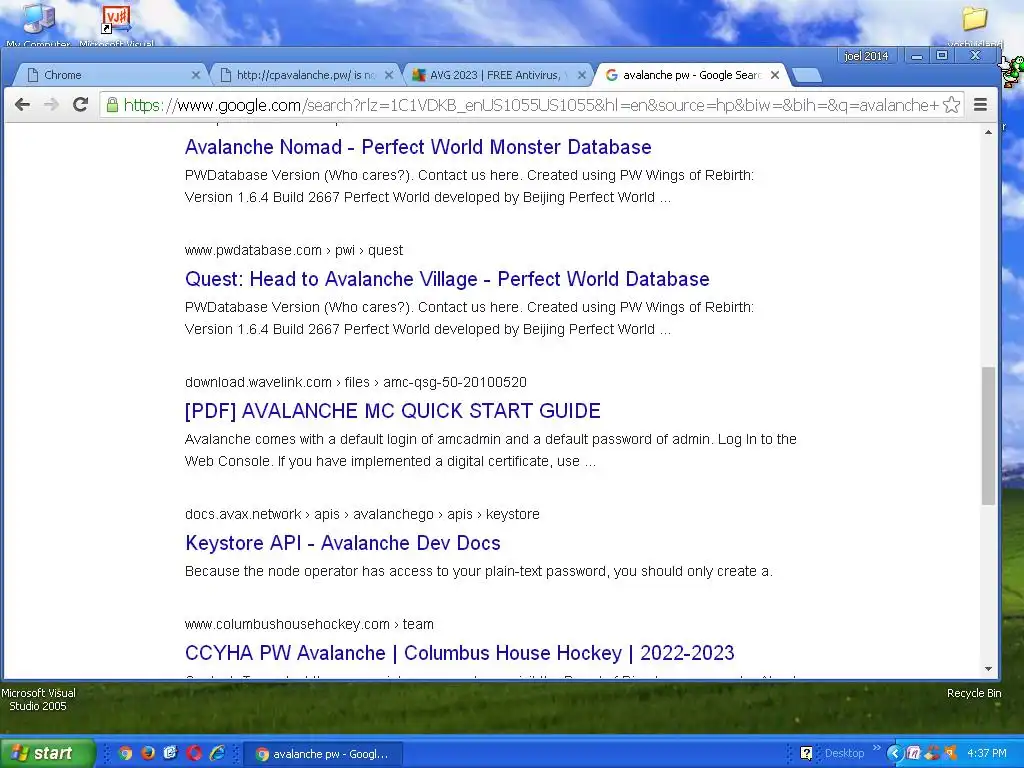The width and height of the screenshot is (1024, 768).
Task: Close the AVG 2023 tab
Action: 582,75
